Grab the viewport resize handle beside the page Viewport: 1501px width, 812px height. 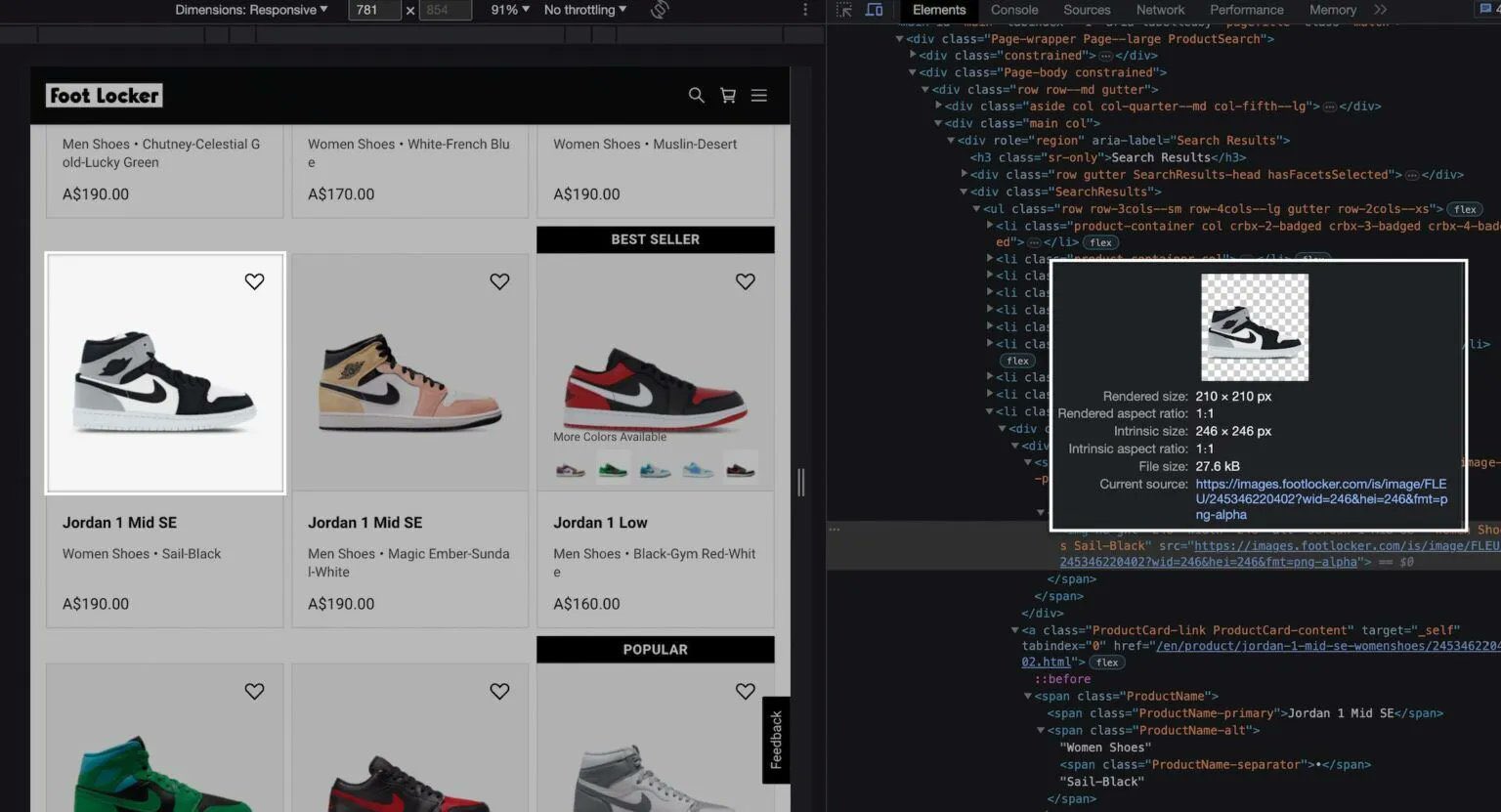[801, 482]
